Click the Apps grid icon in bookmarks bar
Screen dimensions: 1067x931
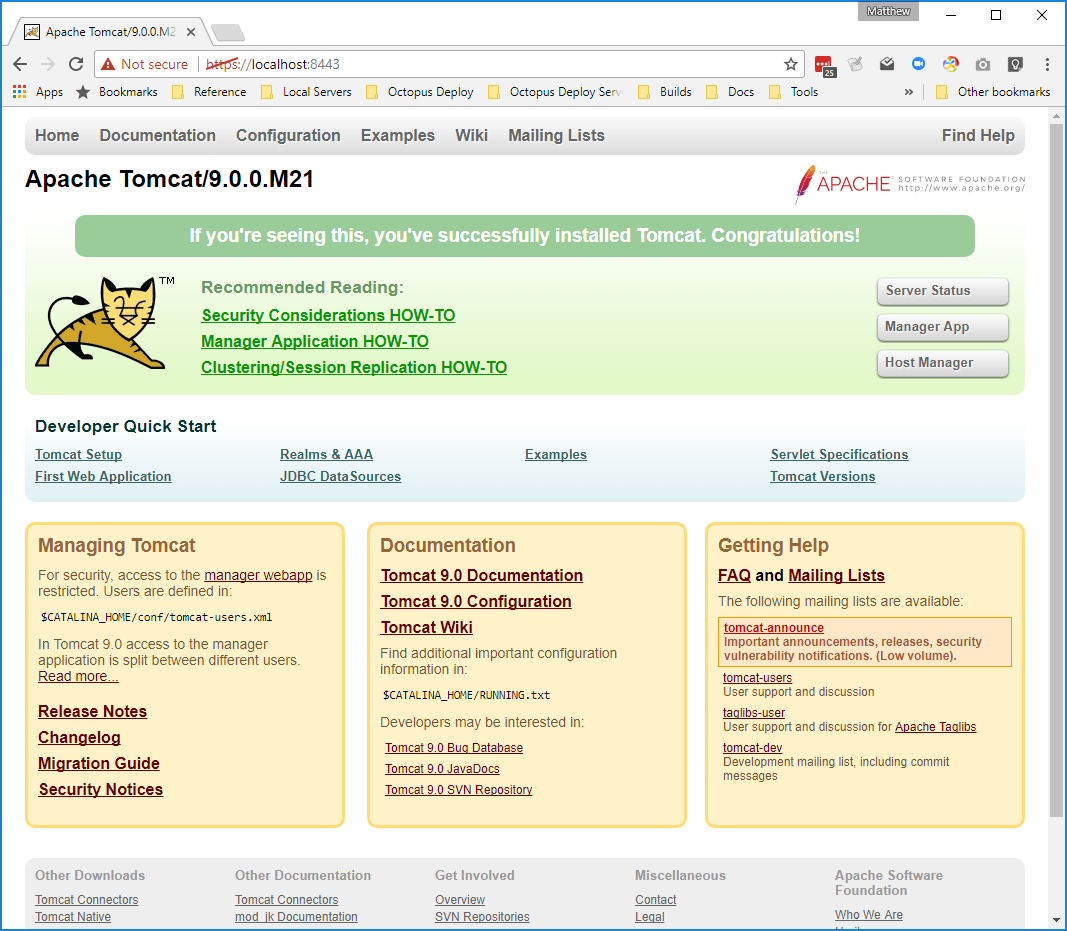pos(18,91)
